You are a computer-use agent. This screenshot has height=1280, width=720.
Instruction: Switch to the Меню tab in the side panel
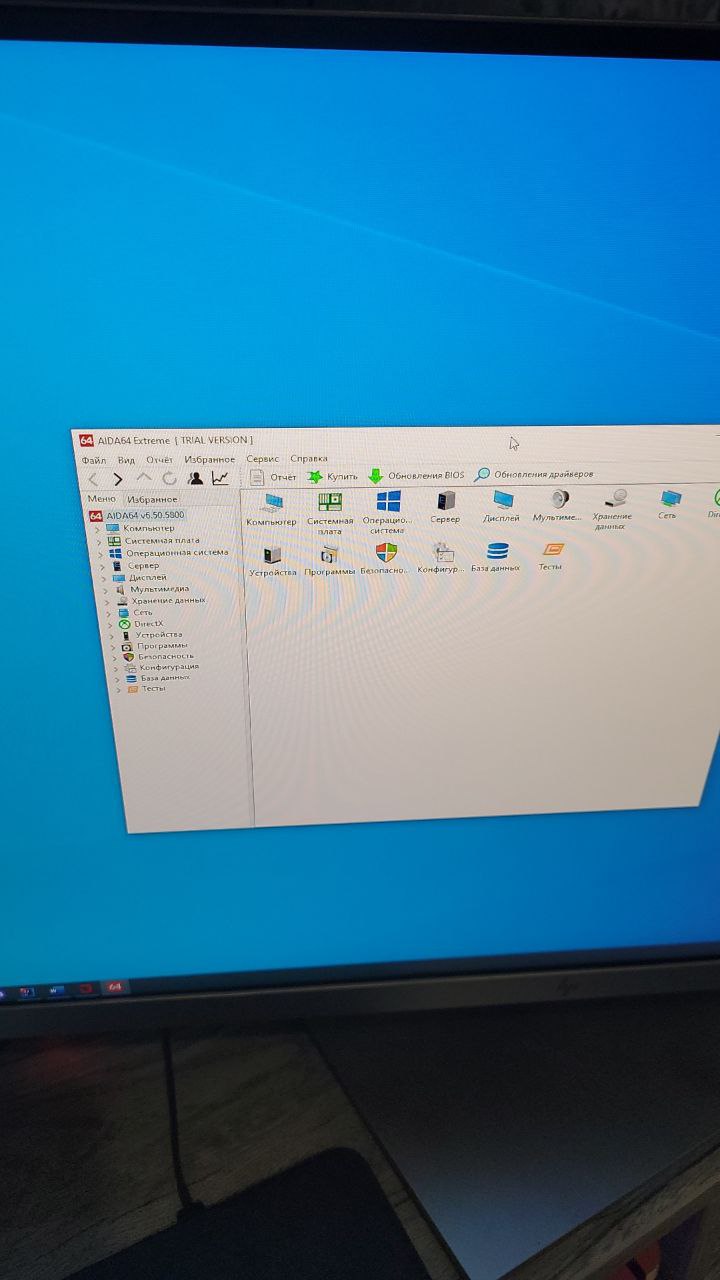click(102, 498)
